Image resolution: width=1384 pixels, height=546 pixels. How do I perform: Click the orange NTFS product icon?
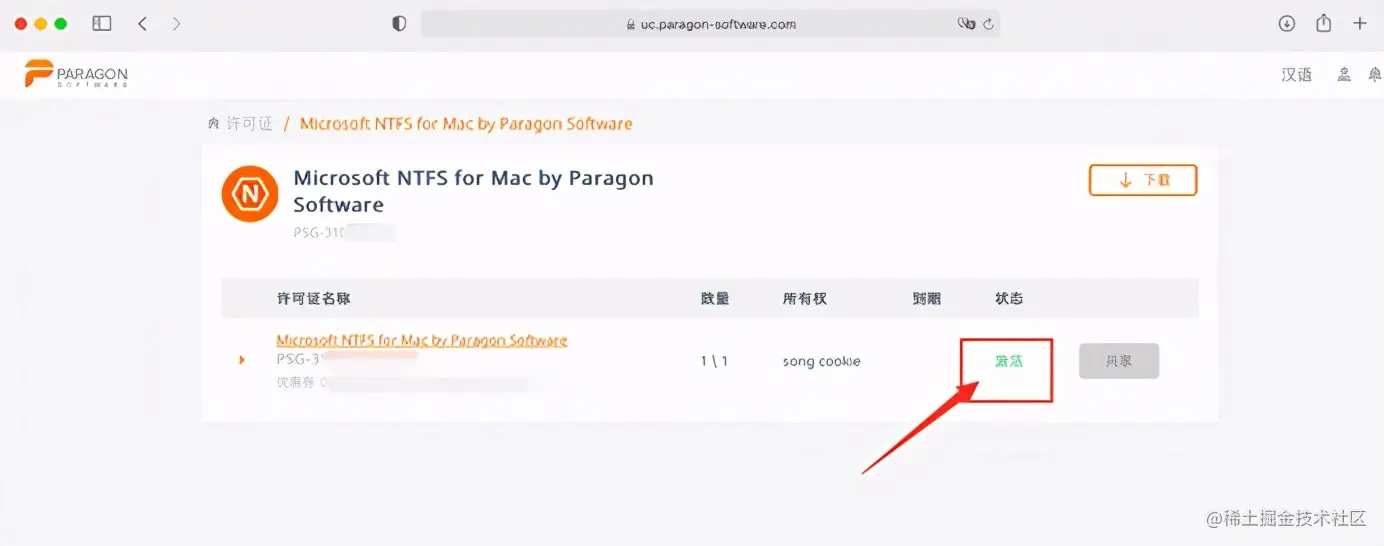pyautogui.click(x=250, y=194)
